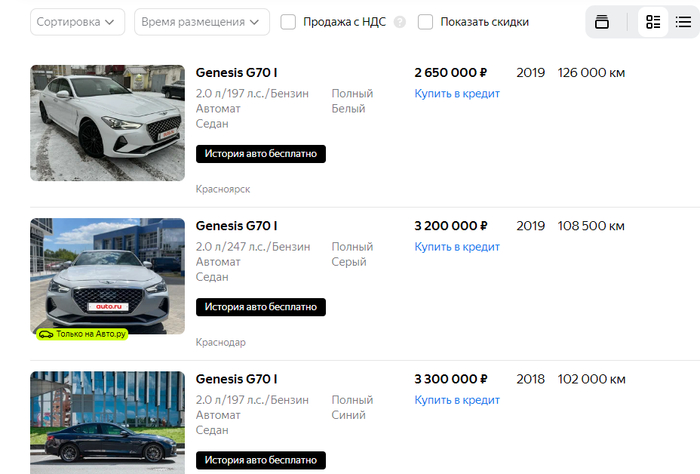
Task: Click the 'Только на Авто.ру' badge
Action: (83, 334)
